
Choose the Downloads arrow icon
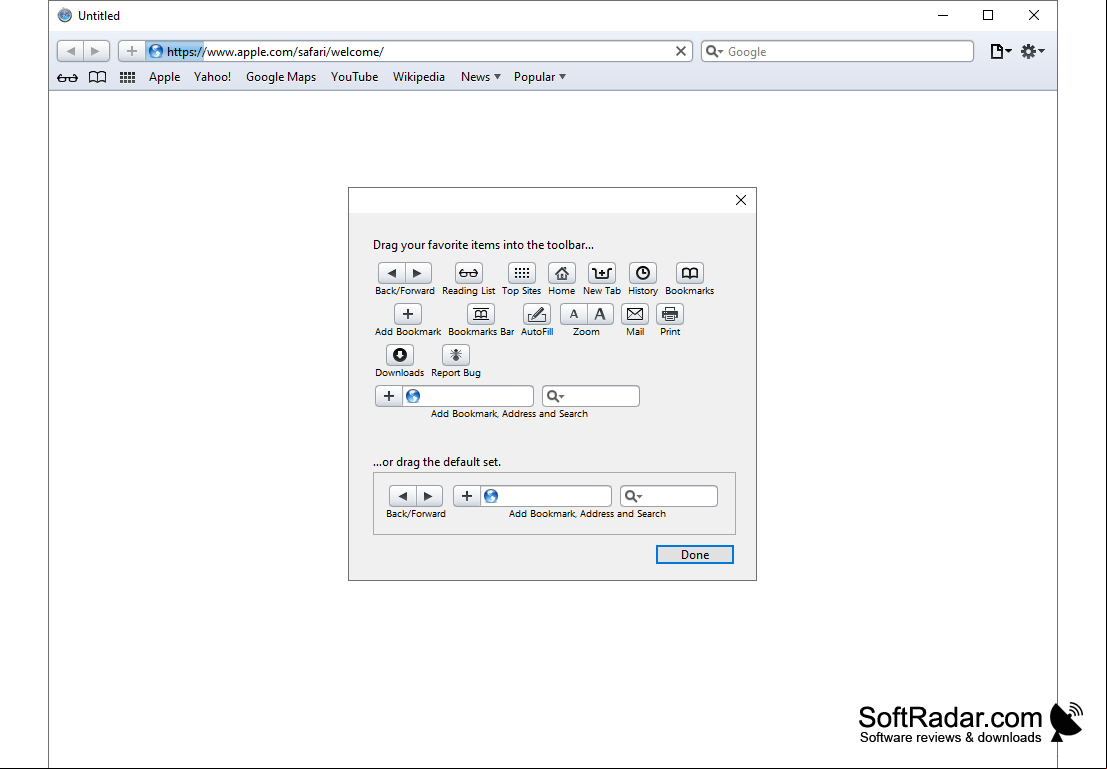pyautogui.click(x=400, y=355)
